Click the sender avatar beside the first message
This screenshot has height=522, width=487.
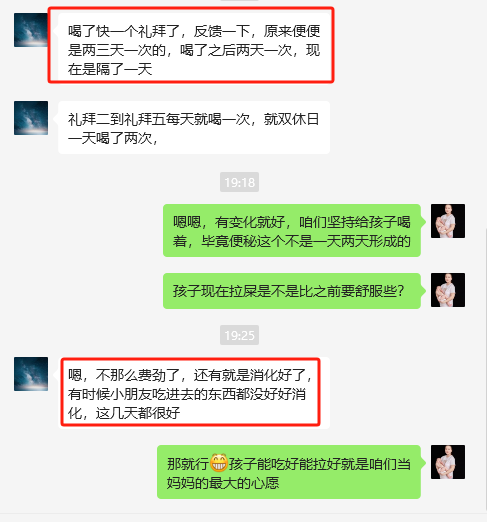(31, 30)
